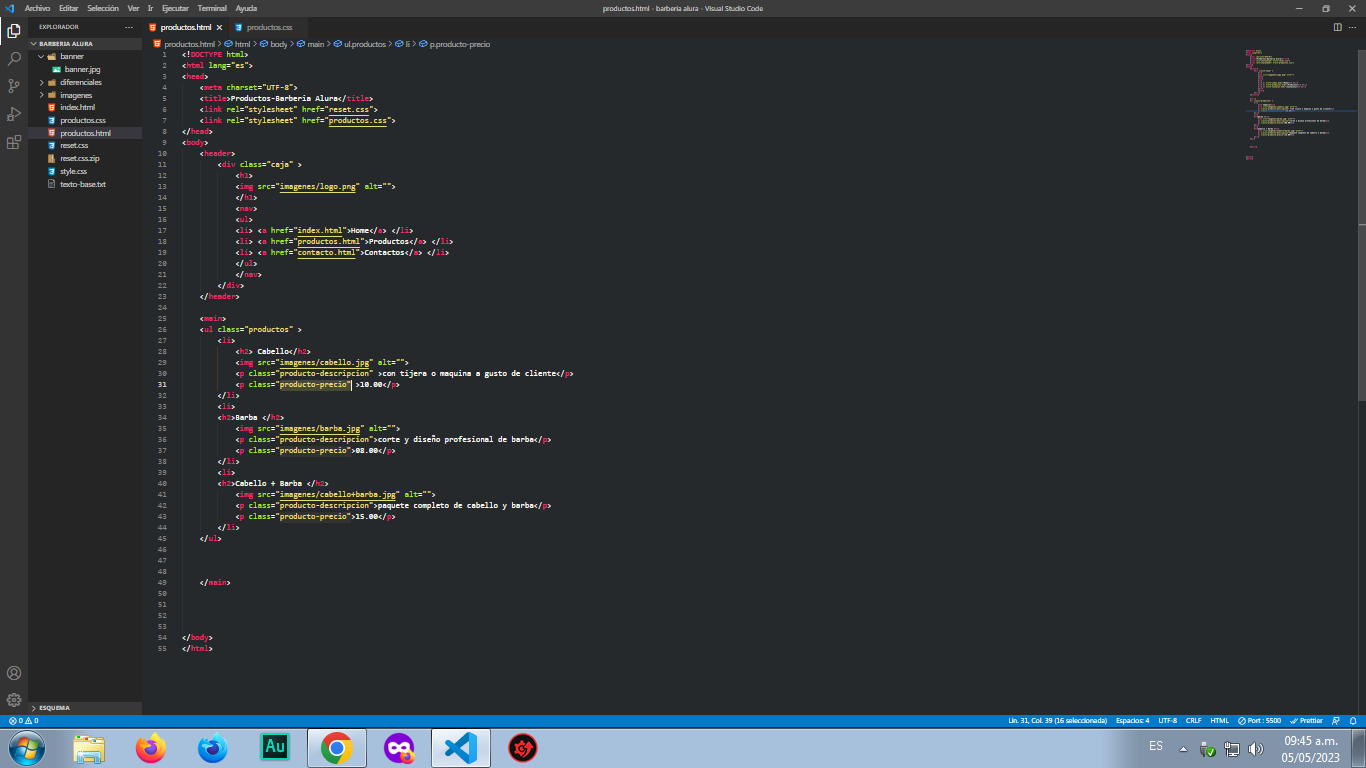The image size is (1366, 768).
Task: Close the productos.html editor tab
Action: (219, 27)
